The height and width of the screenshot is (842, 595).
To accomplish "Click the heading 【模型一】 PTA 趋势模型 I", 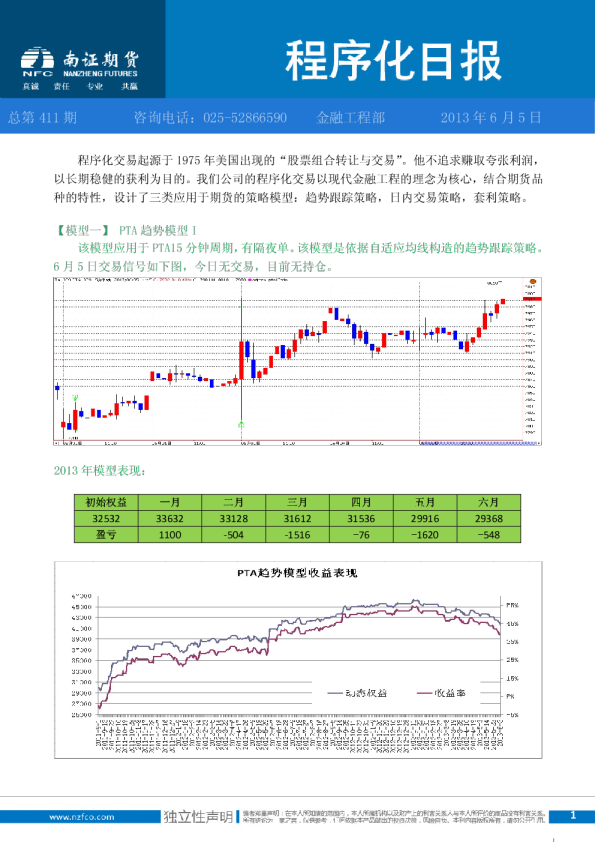I will tap(125, 230).
